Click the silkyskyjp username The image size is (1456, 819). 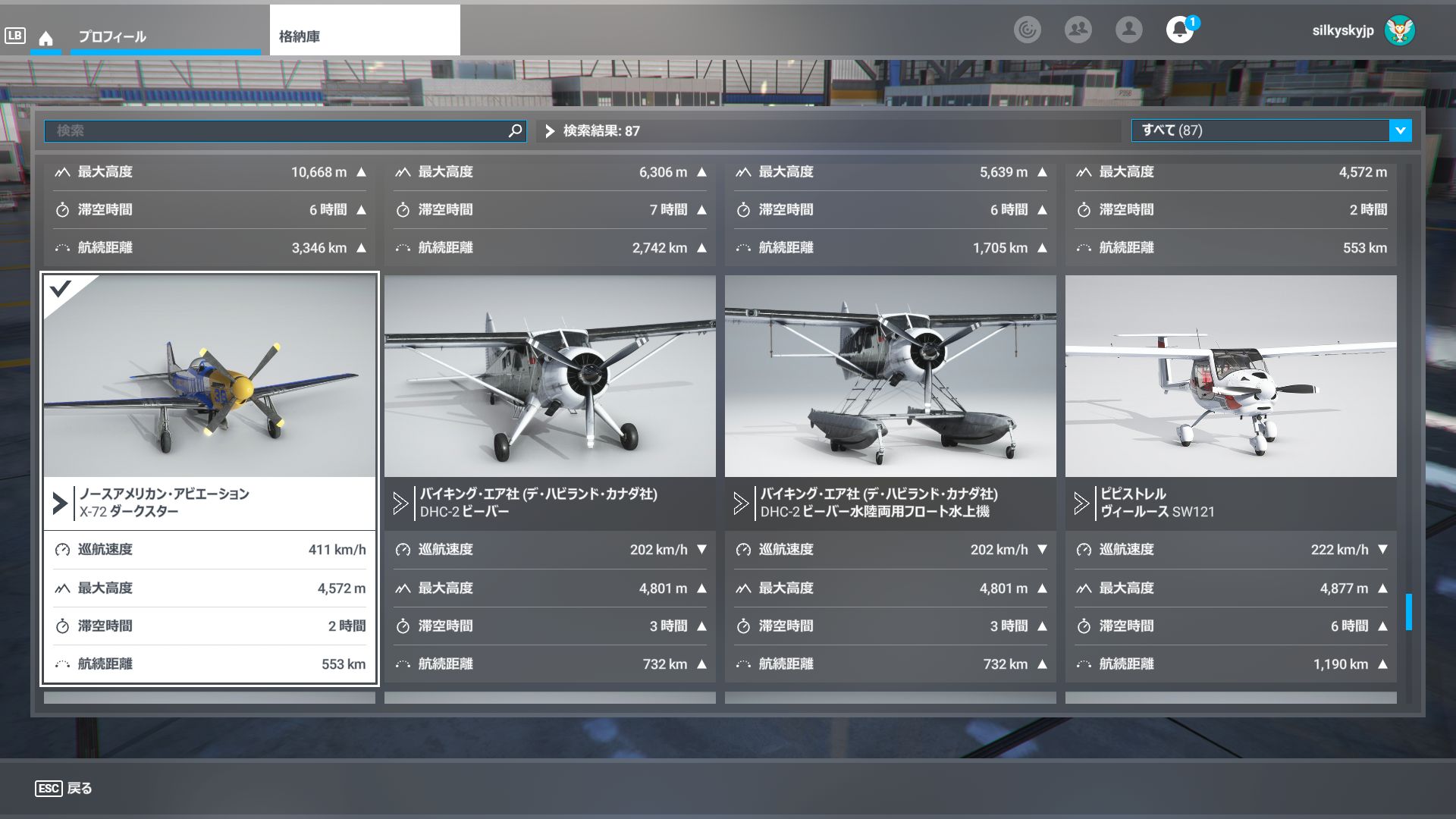pyautogui.click(x=1342, y=30)
